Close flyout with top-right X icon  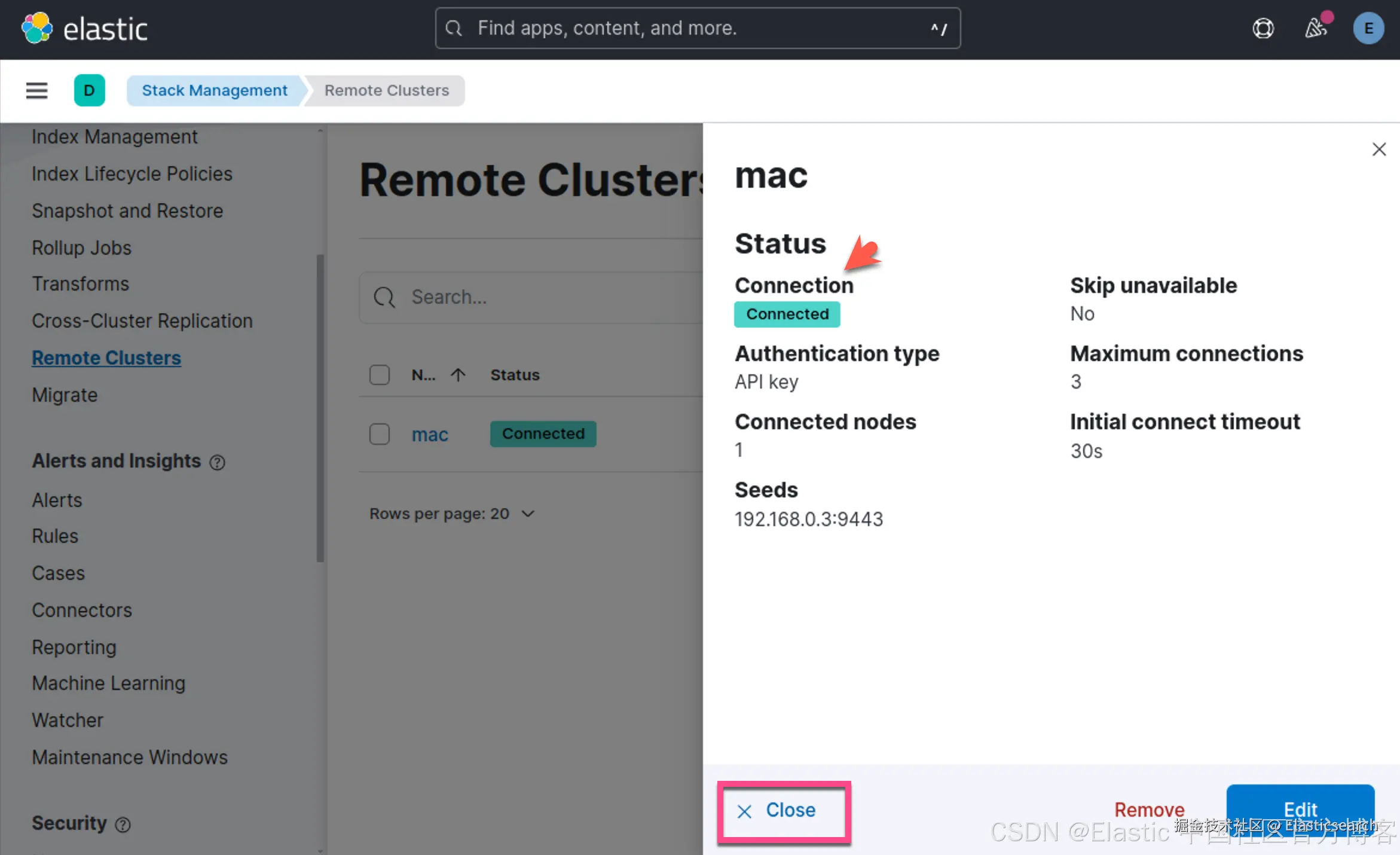click(x=1378, y=149)
